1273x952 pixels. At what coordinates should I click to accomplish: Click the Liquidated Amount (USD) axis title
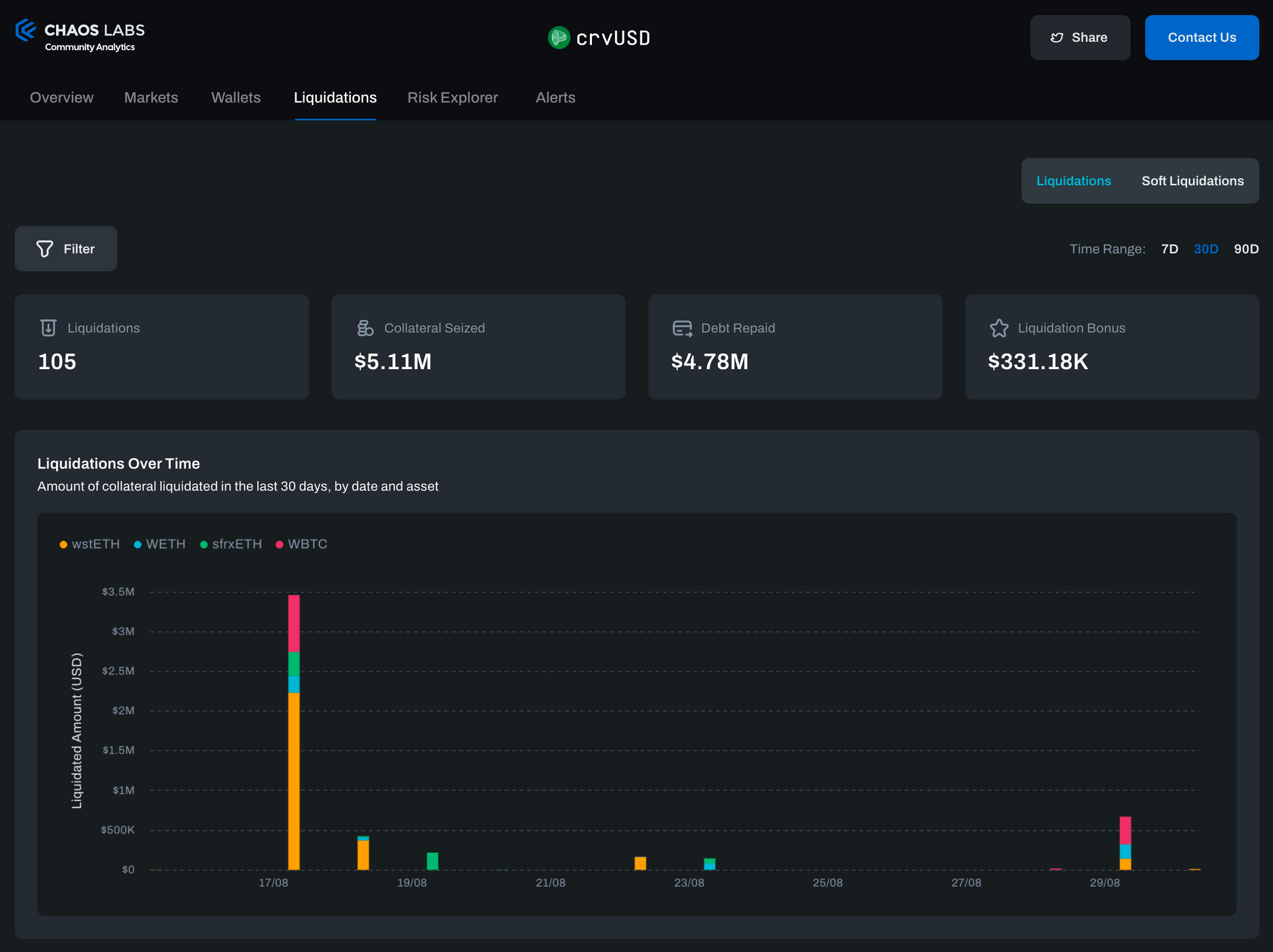coord(77,731)
